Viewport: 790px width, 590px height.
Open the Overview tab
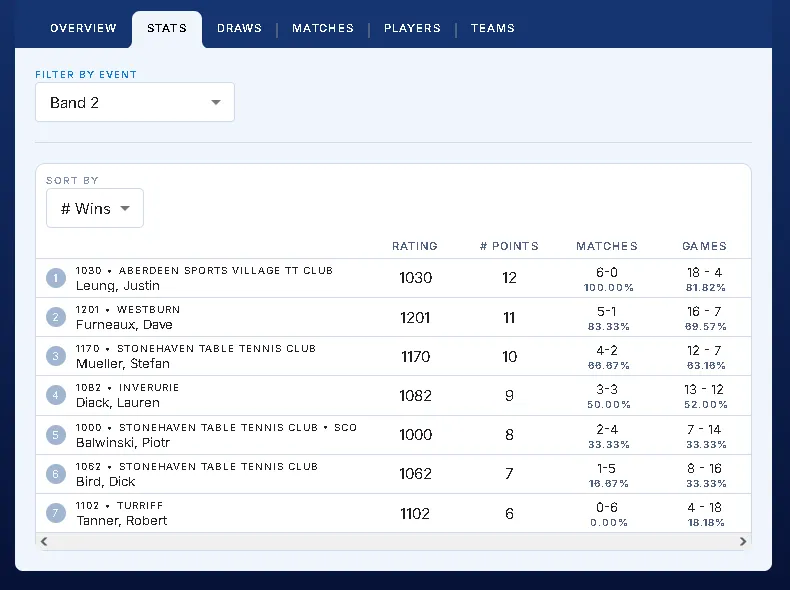point(83,28)
